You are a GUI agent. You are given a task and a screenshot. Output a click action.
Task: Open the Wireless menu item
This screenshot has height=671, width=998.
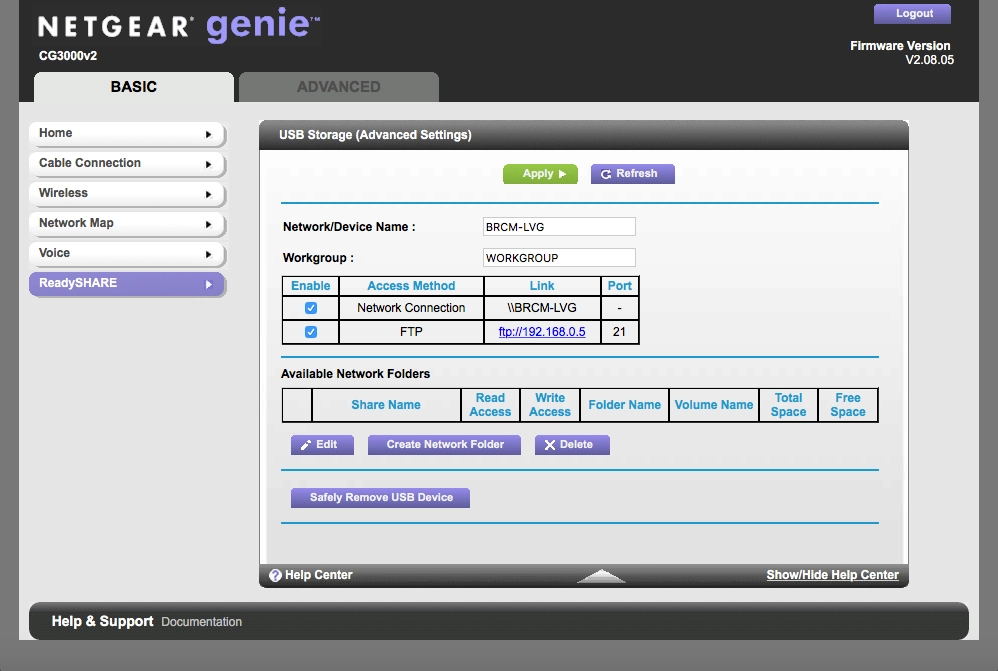(x=127, y=194)
